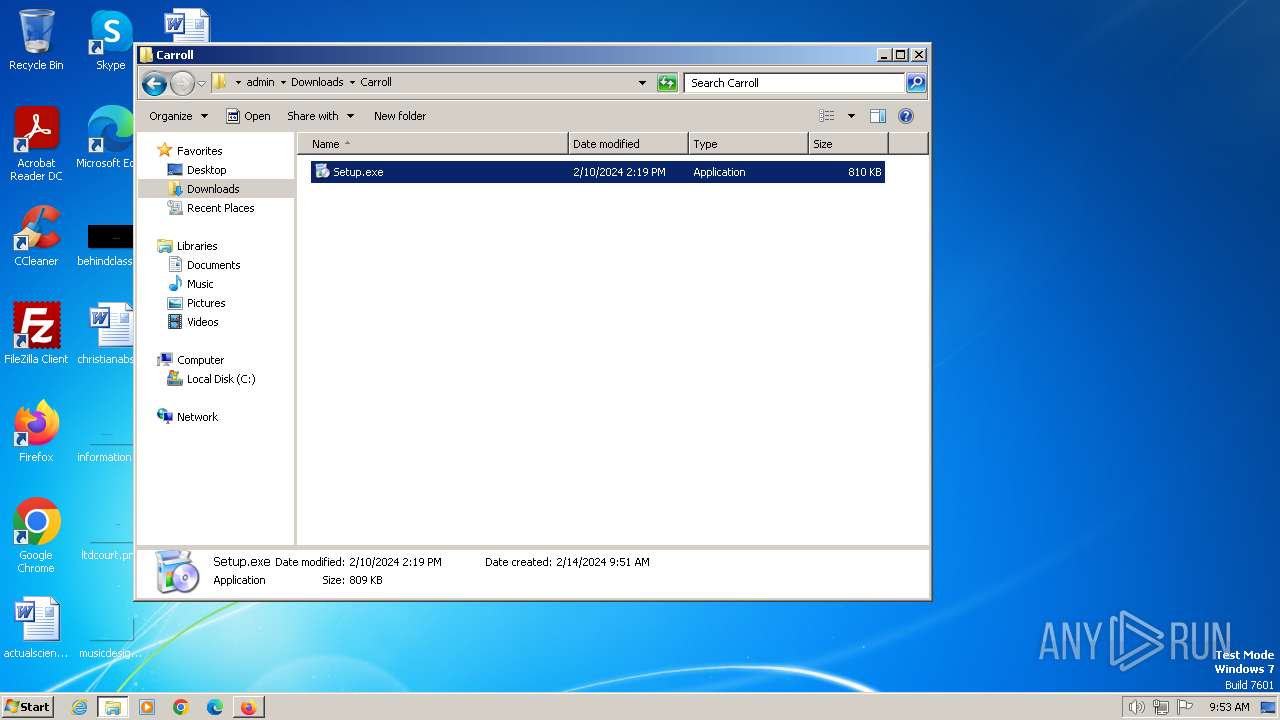Click the Recycle Bin desktop icon
This screenshot has width=1280, height=720.
click(x=36, y=40)
